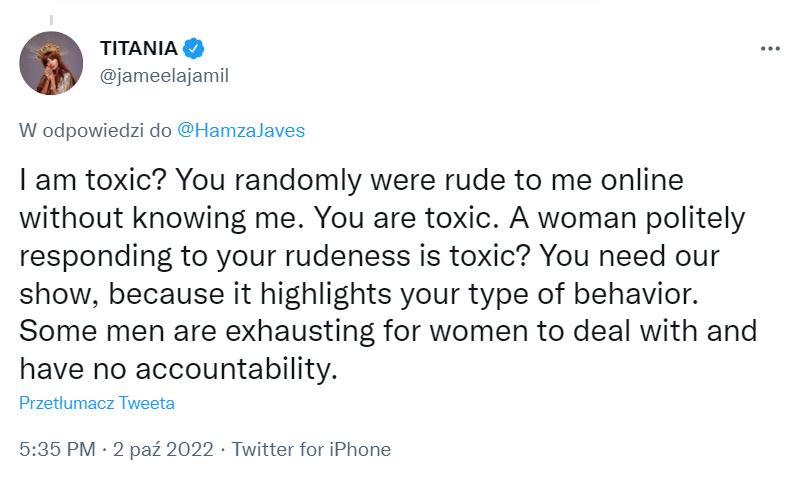
Task: Click the 'W odpowiedzi do' label
Action: click(x=96, y=129)
